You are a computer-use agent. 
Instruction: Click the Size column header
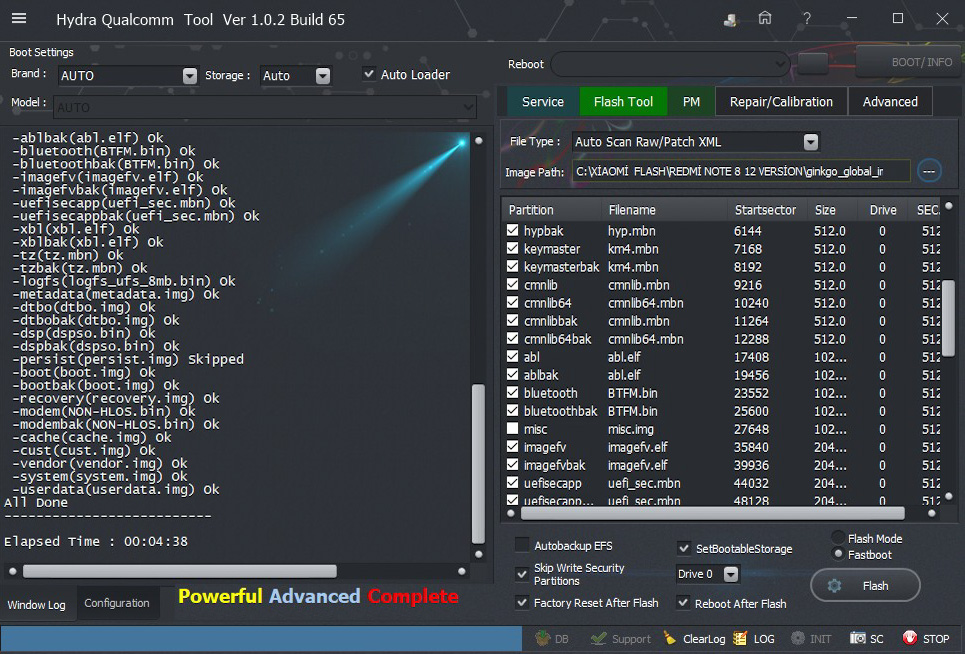(831, 210)
